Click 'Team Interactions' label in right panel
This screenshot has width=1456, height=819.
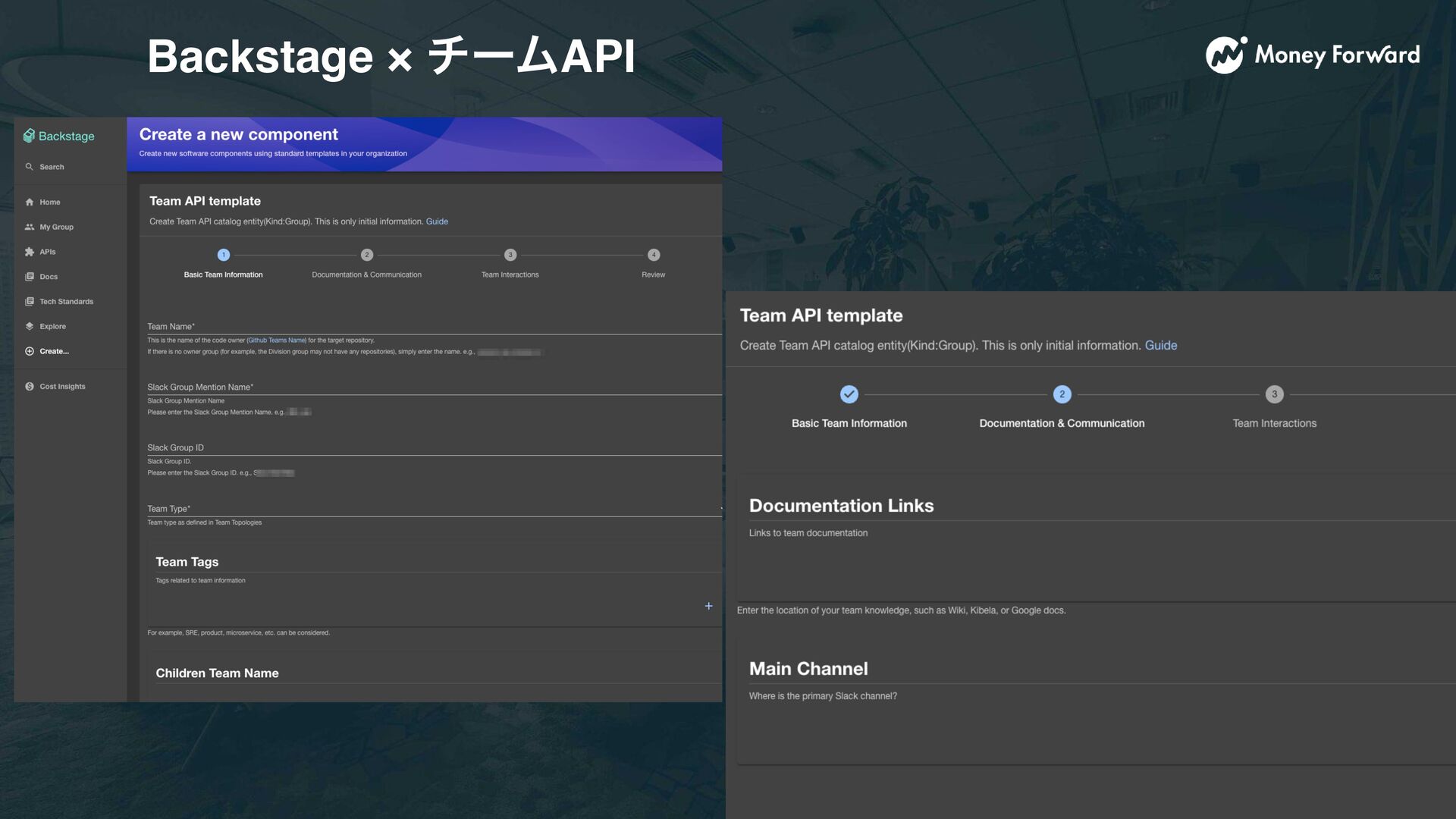pos(1275,423)
